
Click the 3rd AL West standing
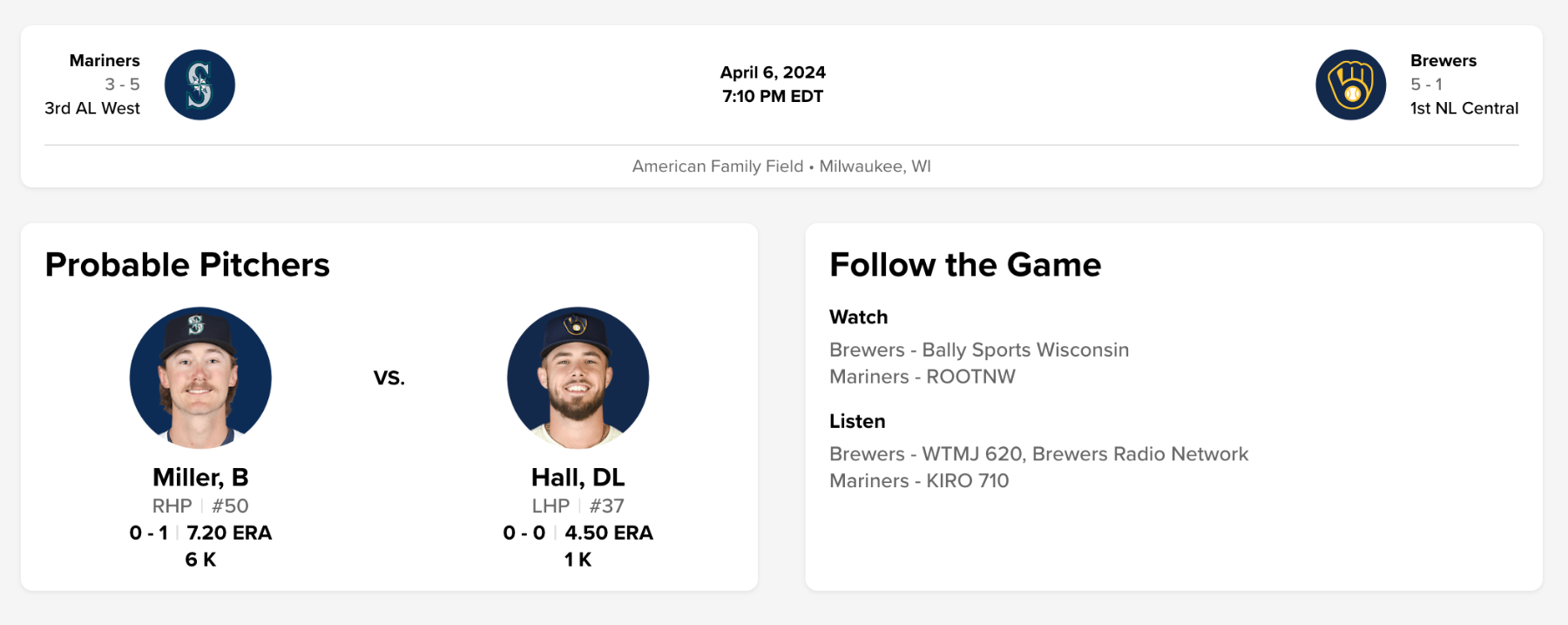point(92,108)
